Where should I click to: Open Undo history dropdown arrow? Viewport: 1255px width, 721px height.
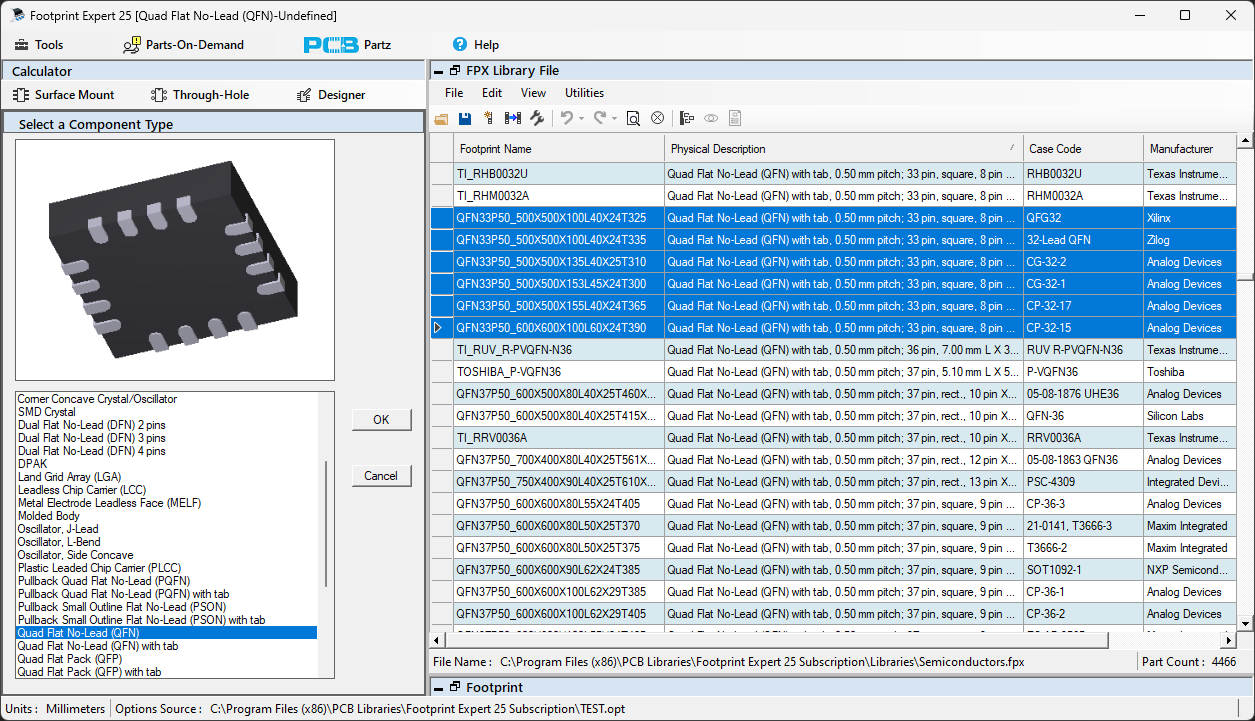tap(581, 119)
